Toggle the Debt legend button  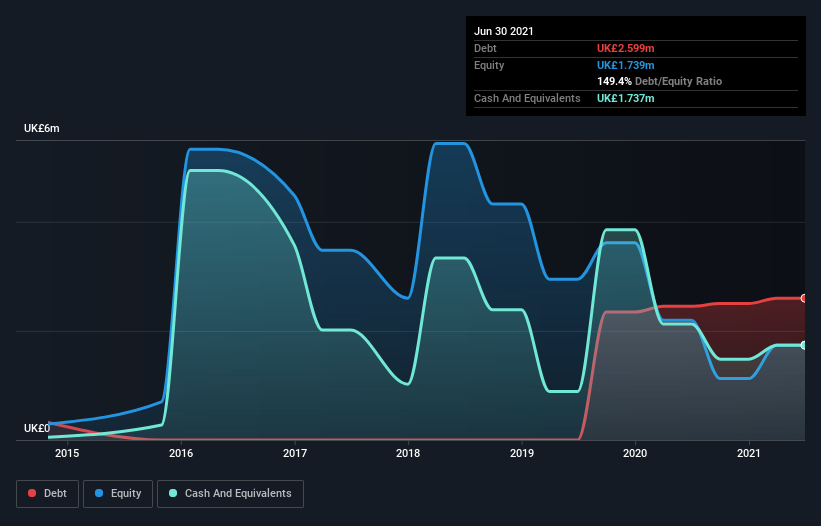click(47, 494)
